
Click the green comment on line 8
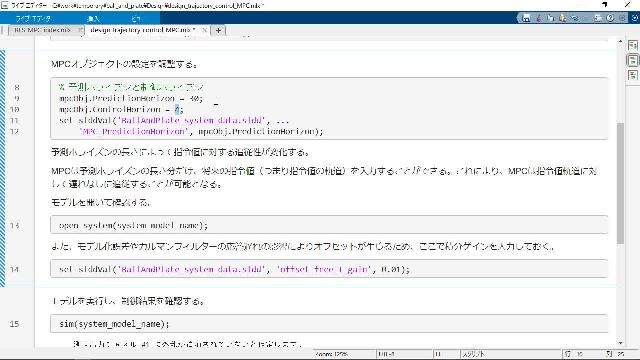tap(131, 87)
